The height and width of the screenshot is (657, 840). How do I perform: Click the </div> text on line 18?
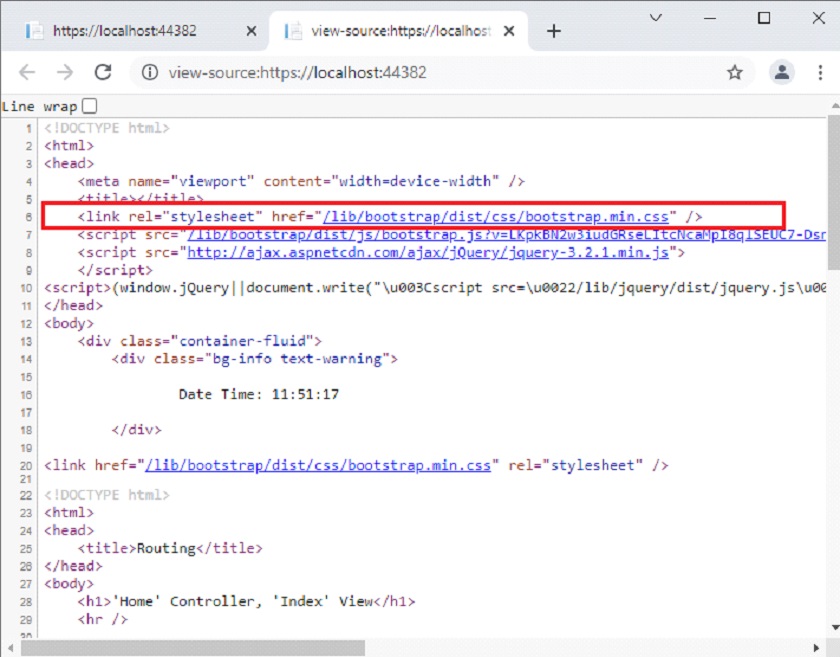coord(137,430)
